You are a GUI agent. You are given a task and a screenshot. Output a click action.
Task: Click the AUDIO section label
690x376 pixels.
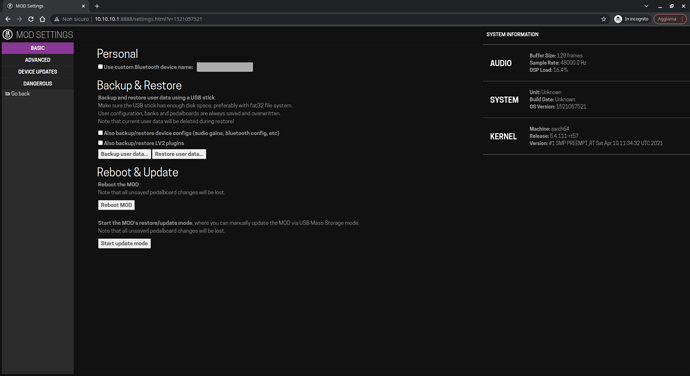(501, 63)
